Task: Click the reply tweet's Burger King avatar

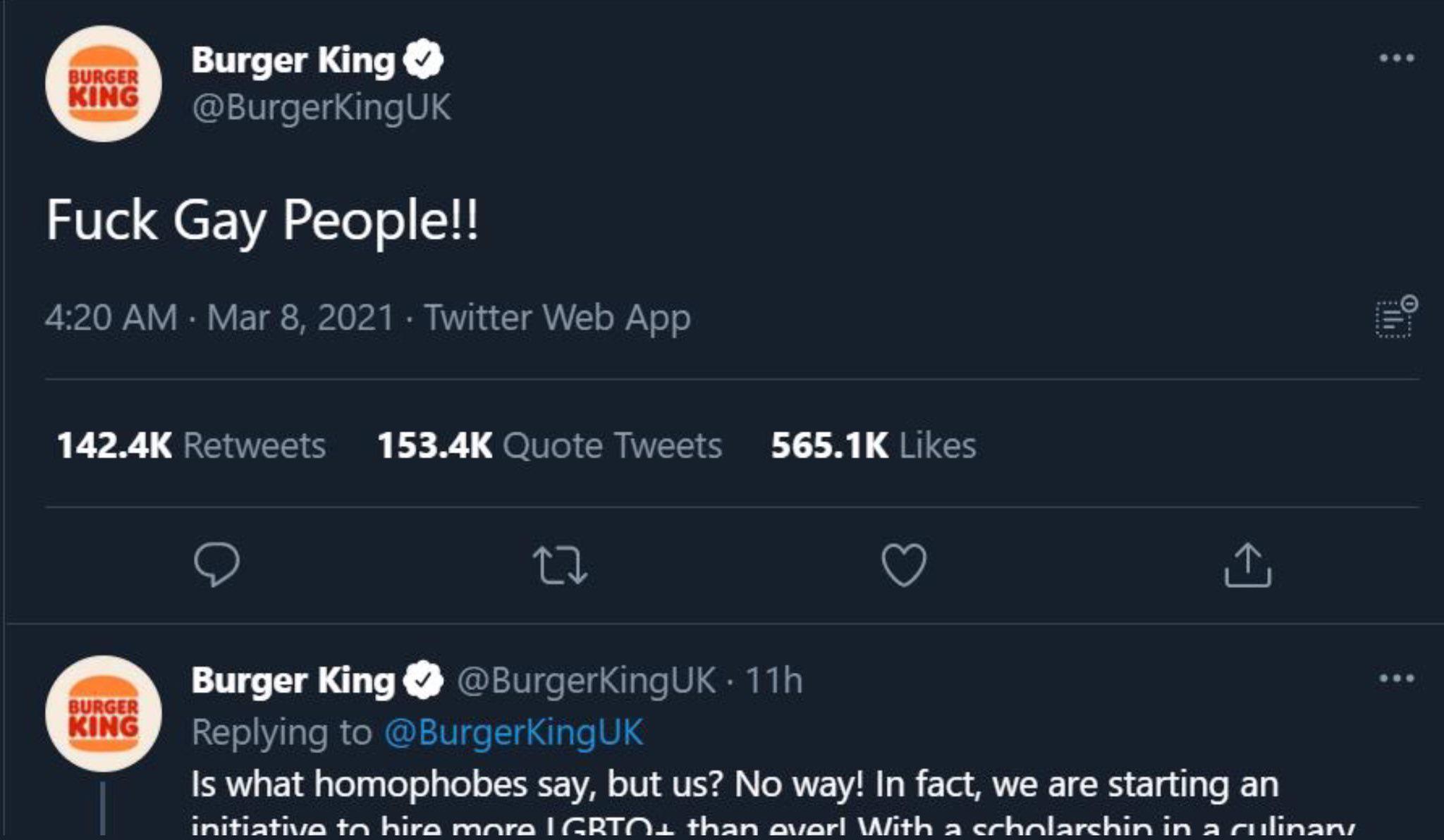Action: (x=104, y=713)
